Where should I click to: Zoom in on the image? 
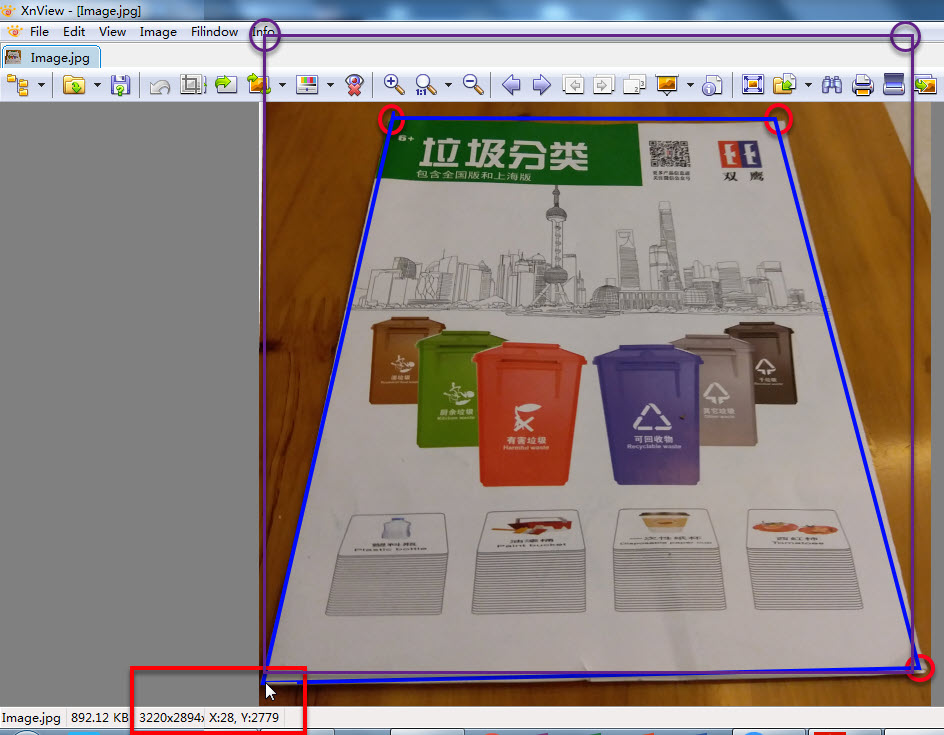(x=393, y=84)
